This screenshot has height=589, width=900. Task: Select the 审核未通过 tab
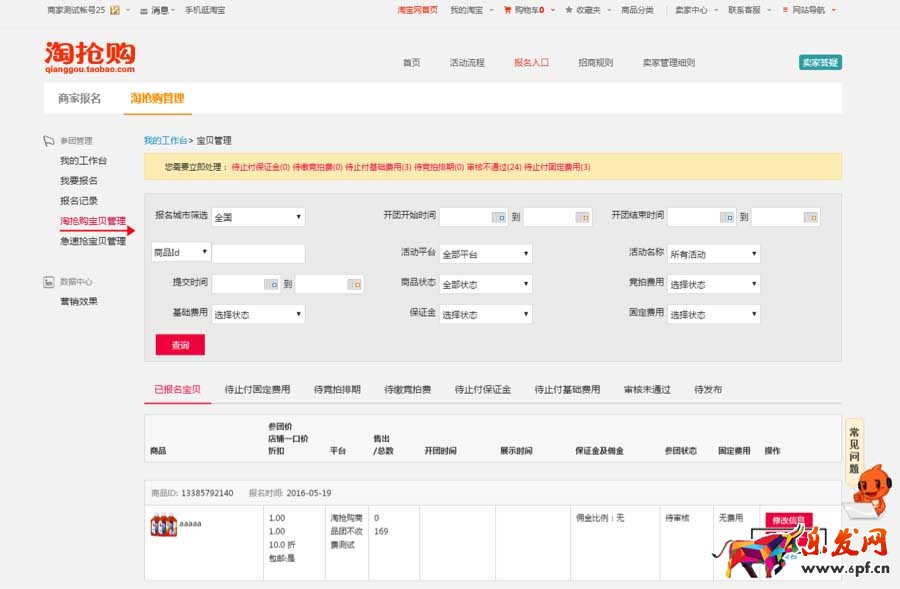tap(647, 389)
